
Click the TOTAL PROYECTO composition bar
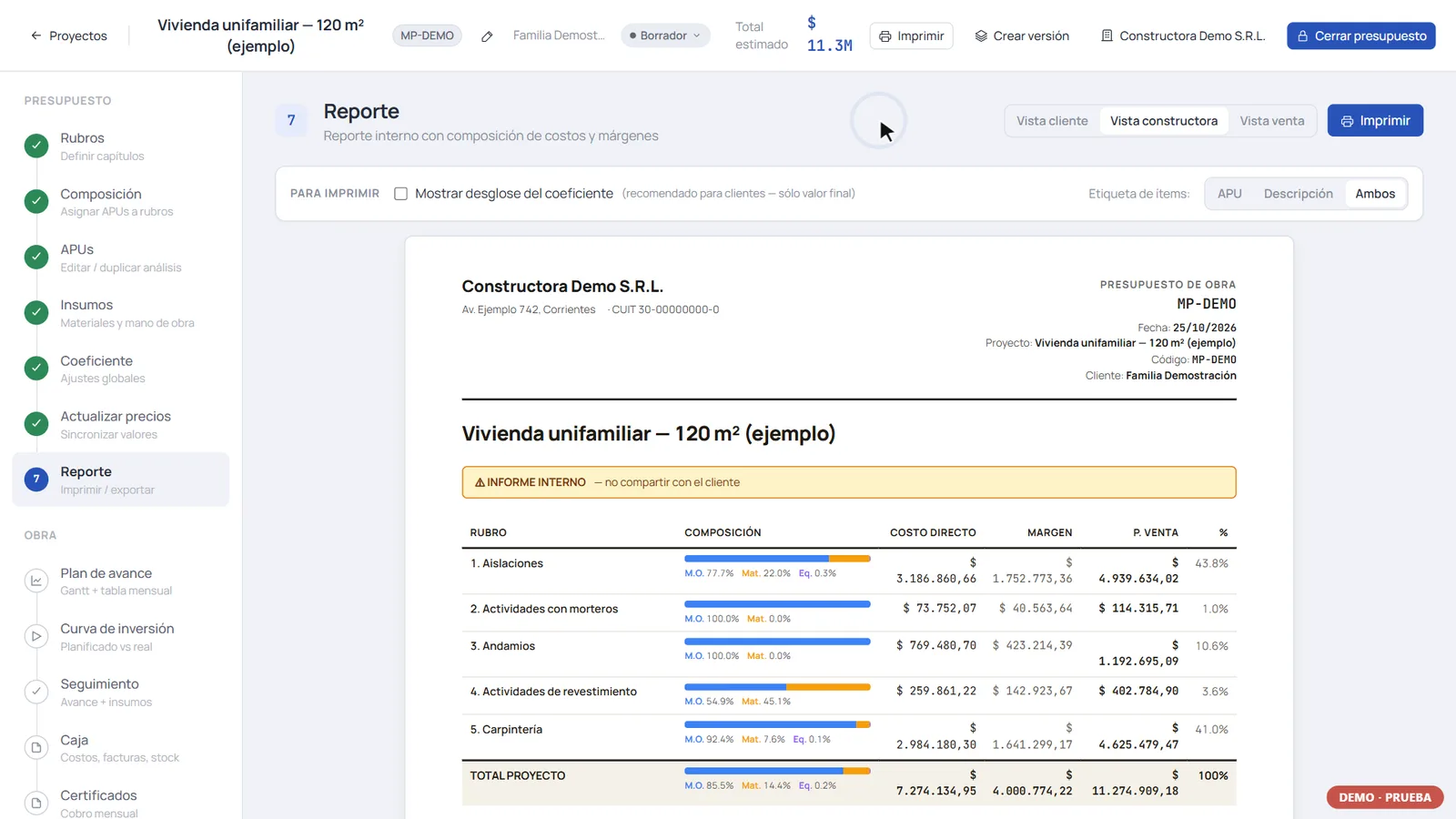[777, 771]
